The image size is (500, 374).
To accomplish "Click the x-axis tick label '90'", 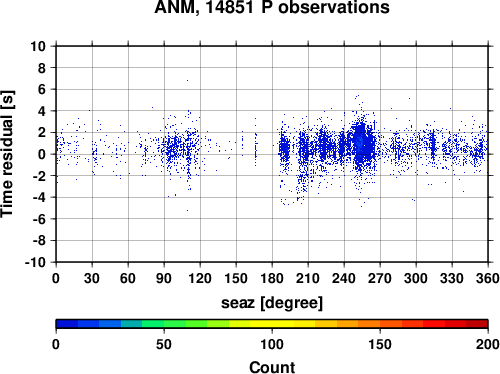I will point(164,278).
